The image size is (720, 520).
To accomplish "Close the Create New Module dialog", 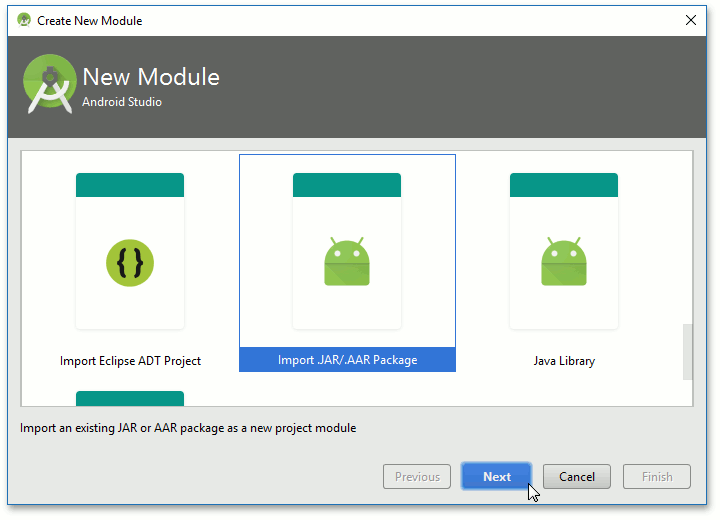I will (x=691, y=20).
